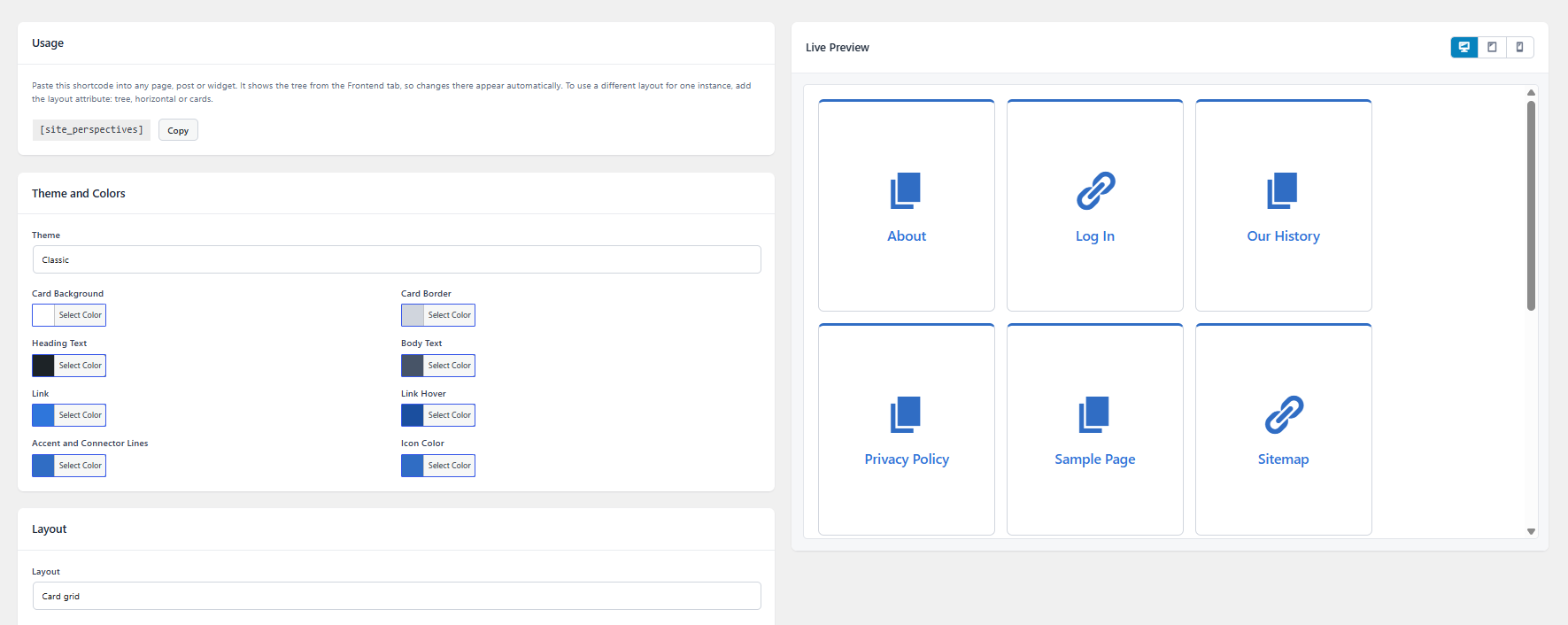1568x625 pixels.
Task: Select Color for Icon Color
Action: coord(450,466)
